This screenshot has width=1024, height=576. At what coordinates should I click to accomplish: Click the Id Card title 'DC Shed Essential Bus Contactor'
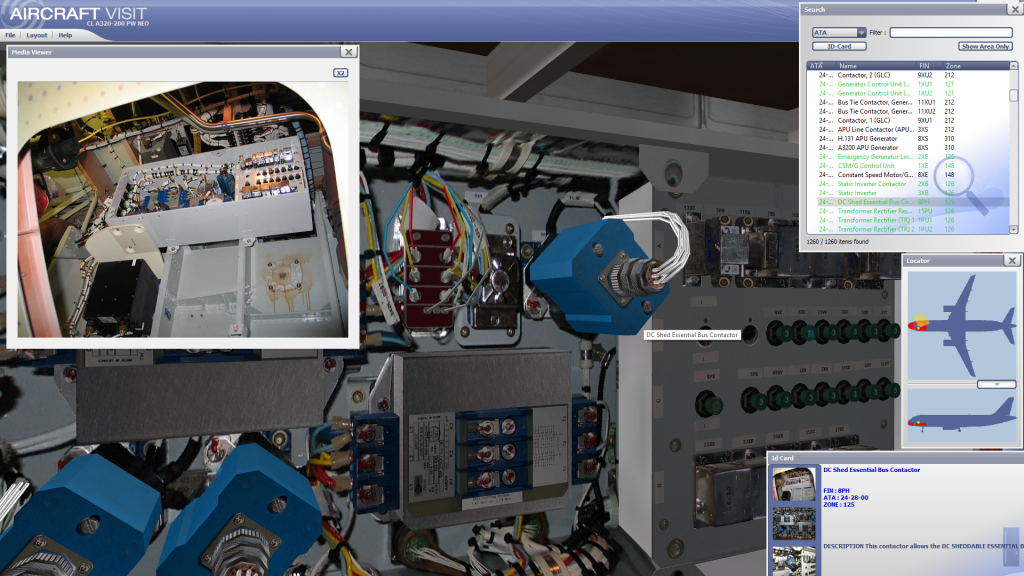[x=871, y=470]
